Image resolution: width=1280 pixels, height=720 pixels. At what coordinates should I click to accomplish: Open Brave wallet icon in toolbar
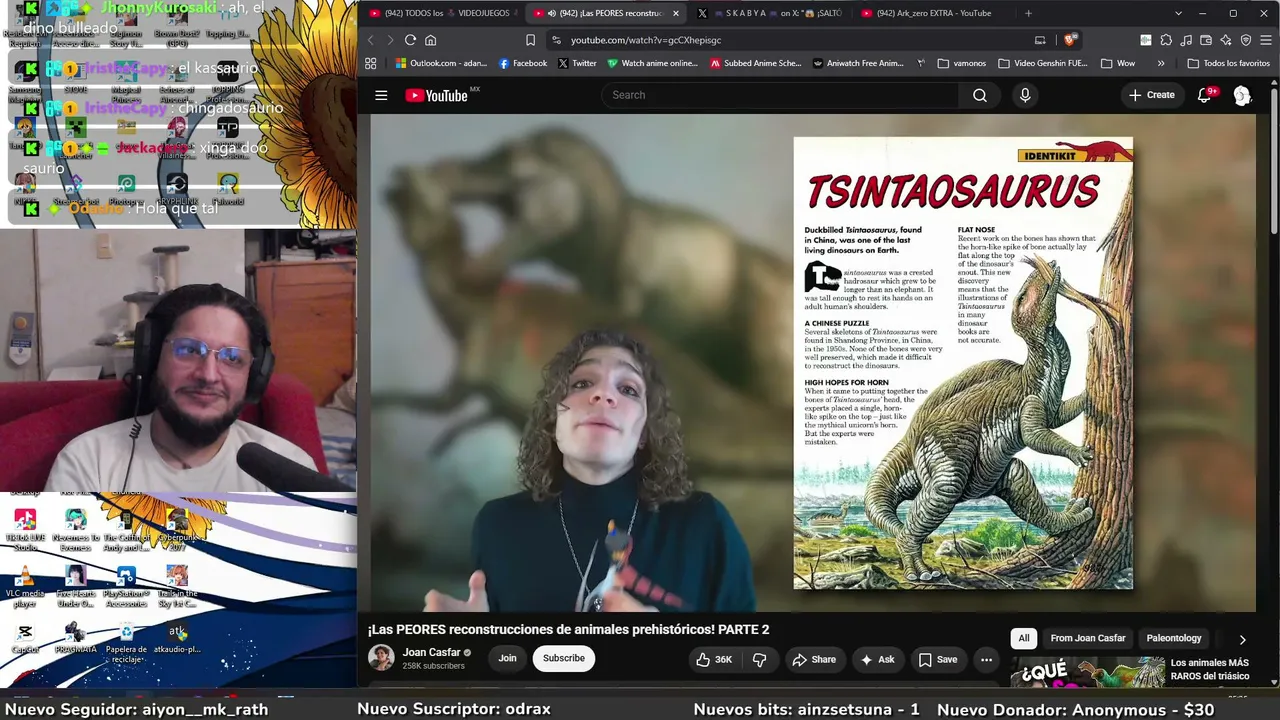[x=1206, y=40]
